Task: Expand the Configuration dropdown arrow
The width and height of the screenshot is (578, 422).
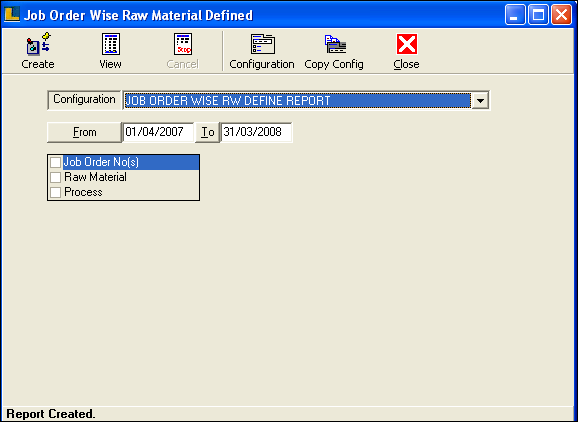Action: click(x=480, y=100)
